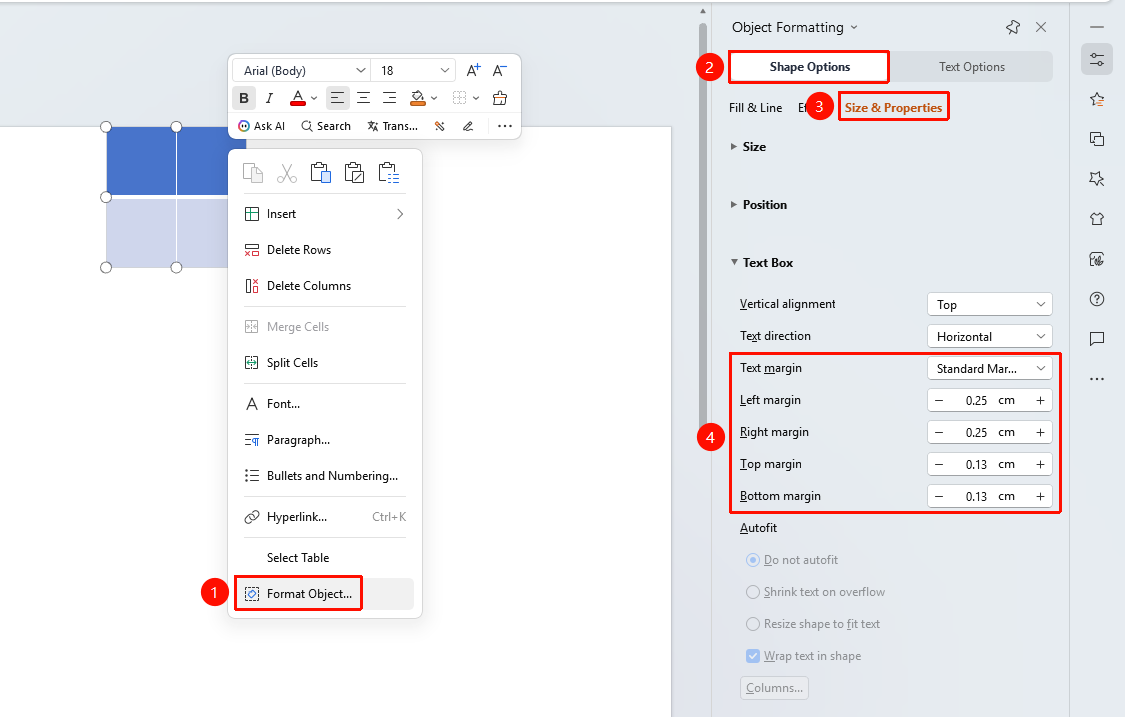Switch to the Text Options tab
The height and width of the screenshot is (717, 1125).
point(971,67)
